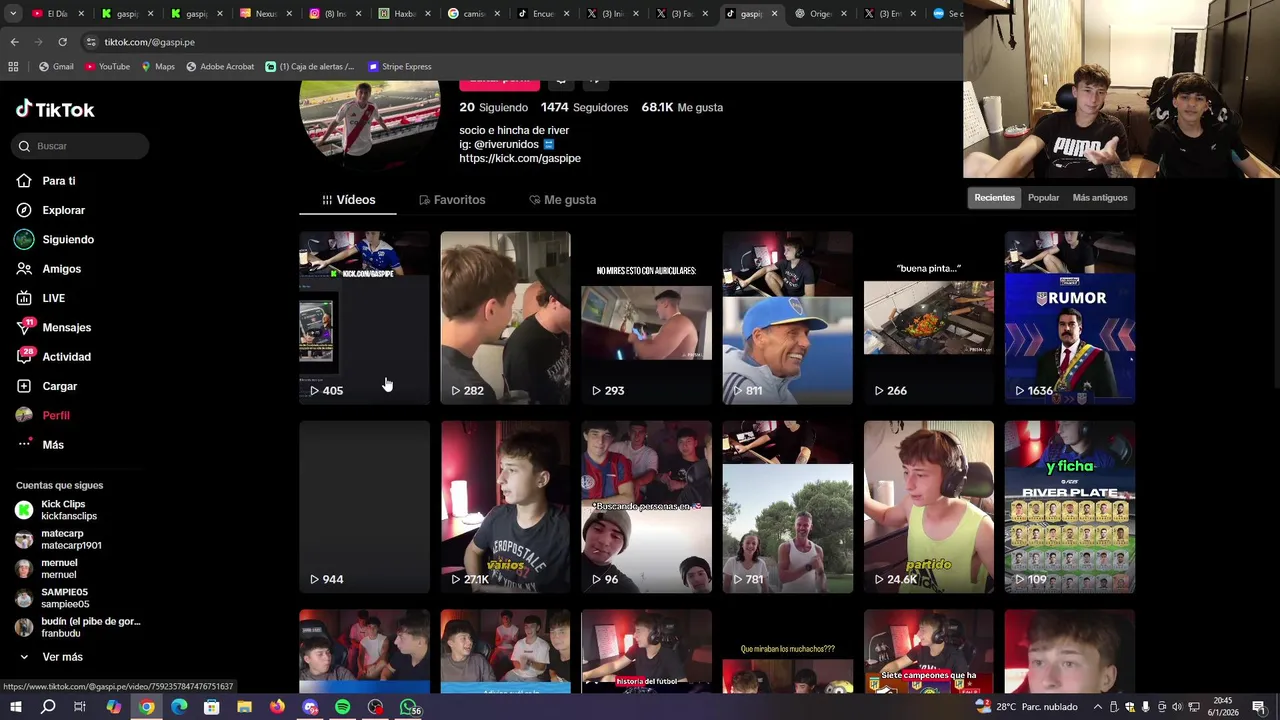Open the 'Buscando personas en' video
This screenshot has width=1280, height=720.
(646, 507)
